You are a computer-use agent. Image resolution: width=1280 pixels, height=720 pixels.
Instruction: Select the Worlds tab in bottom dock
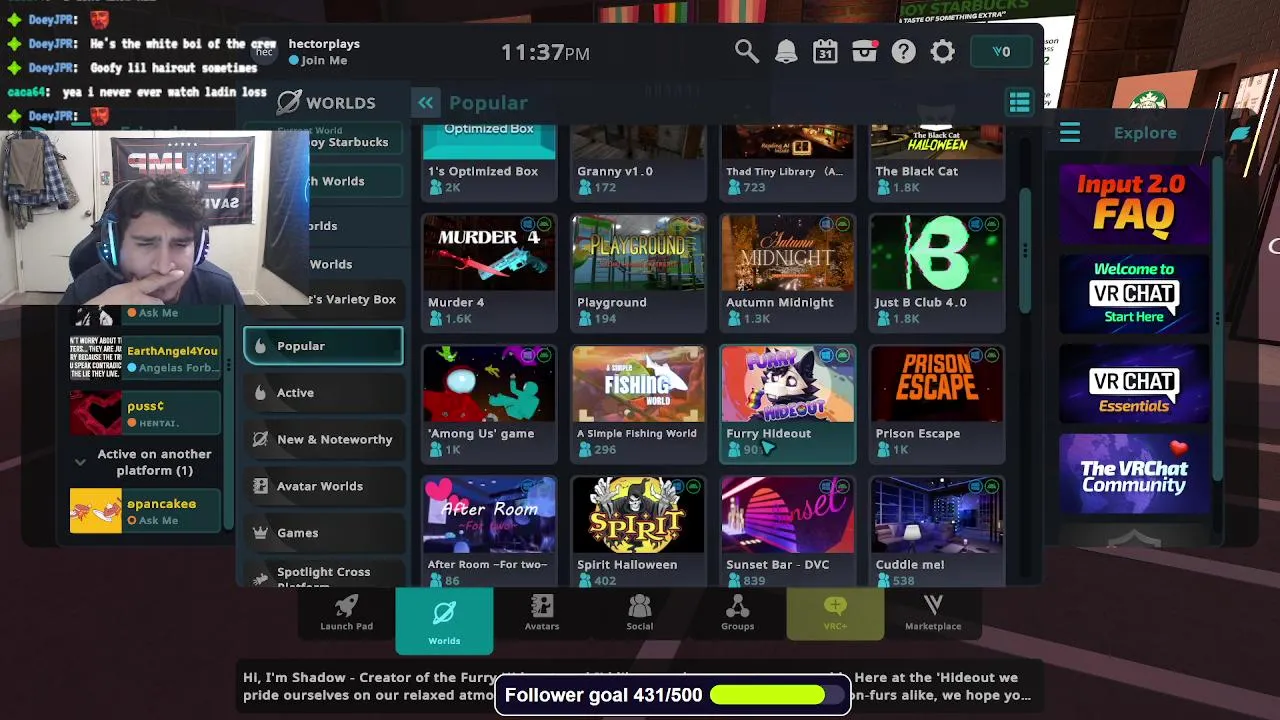tap(444, 620)
